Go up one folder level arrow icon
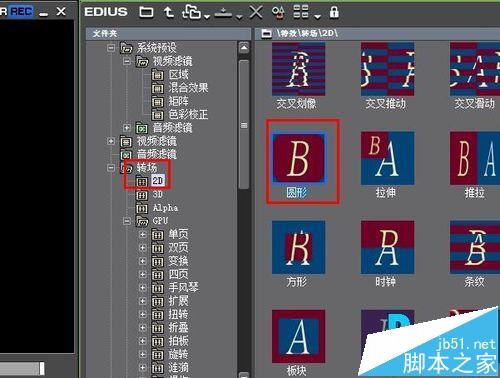Screen dimensions: 500x378 [169, 12]
